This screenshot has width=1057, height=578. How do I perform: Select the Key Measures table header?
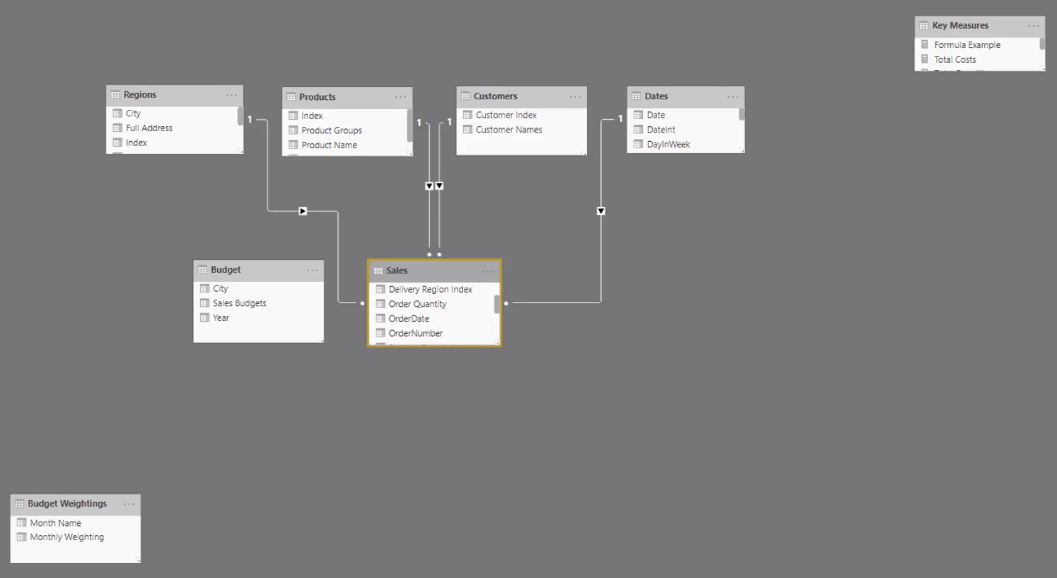[979, 26]
